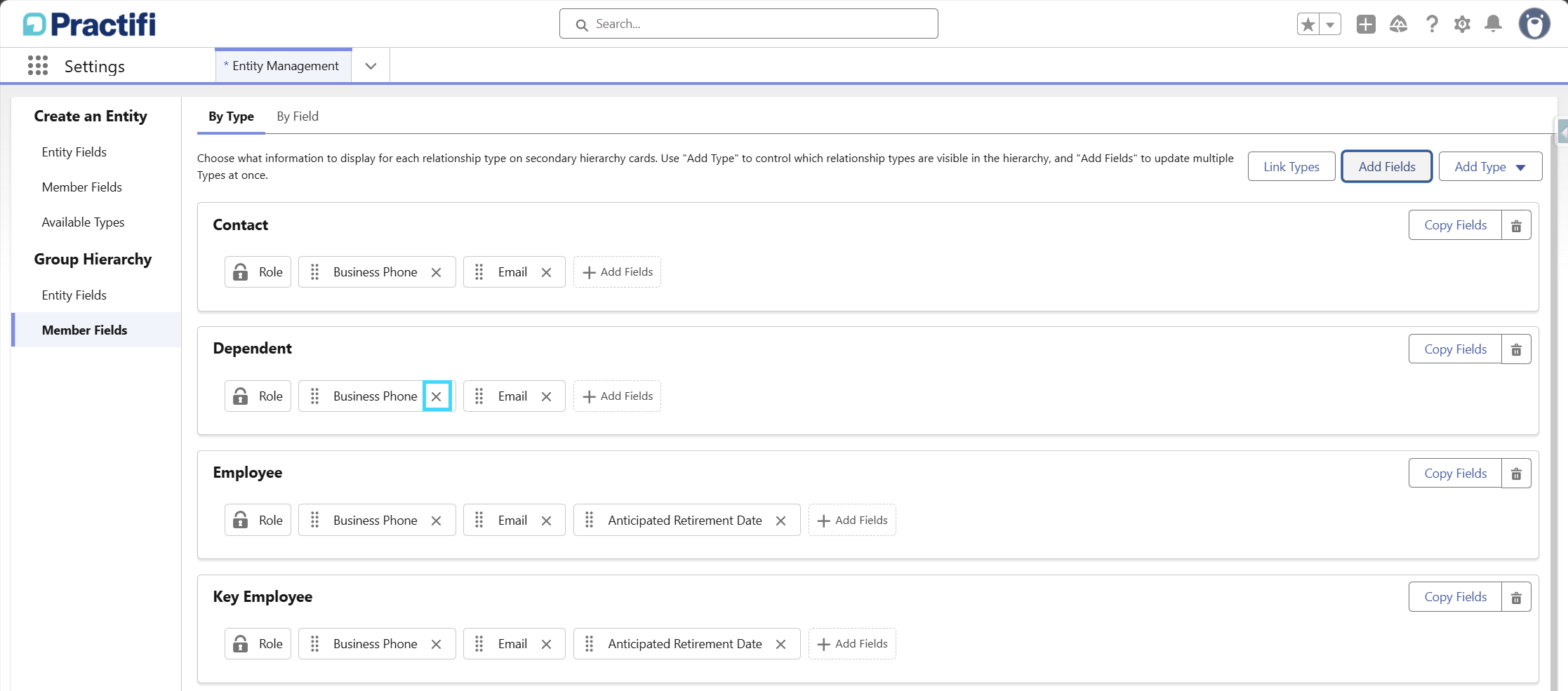Viewport: 1568px width, 691px height.
Task: Open the user profile avatar
Action: tap(1534, 24)
